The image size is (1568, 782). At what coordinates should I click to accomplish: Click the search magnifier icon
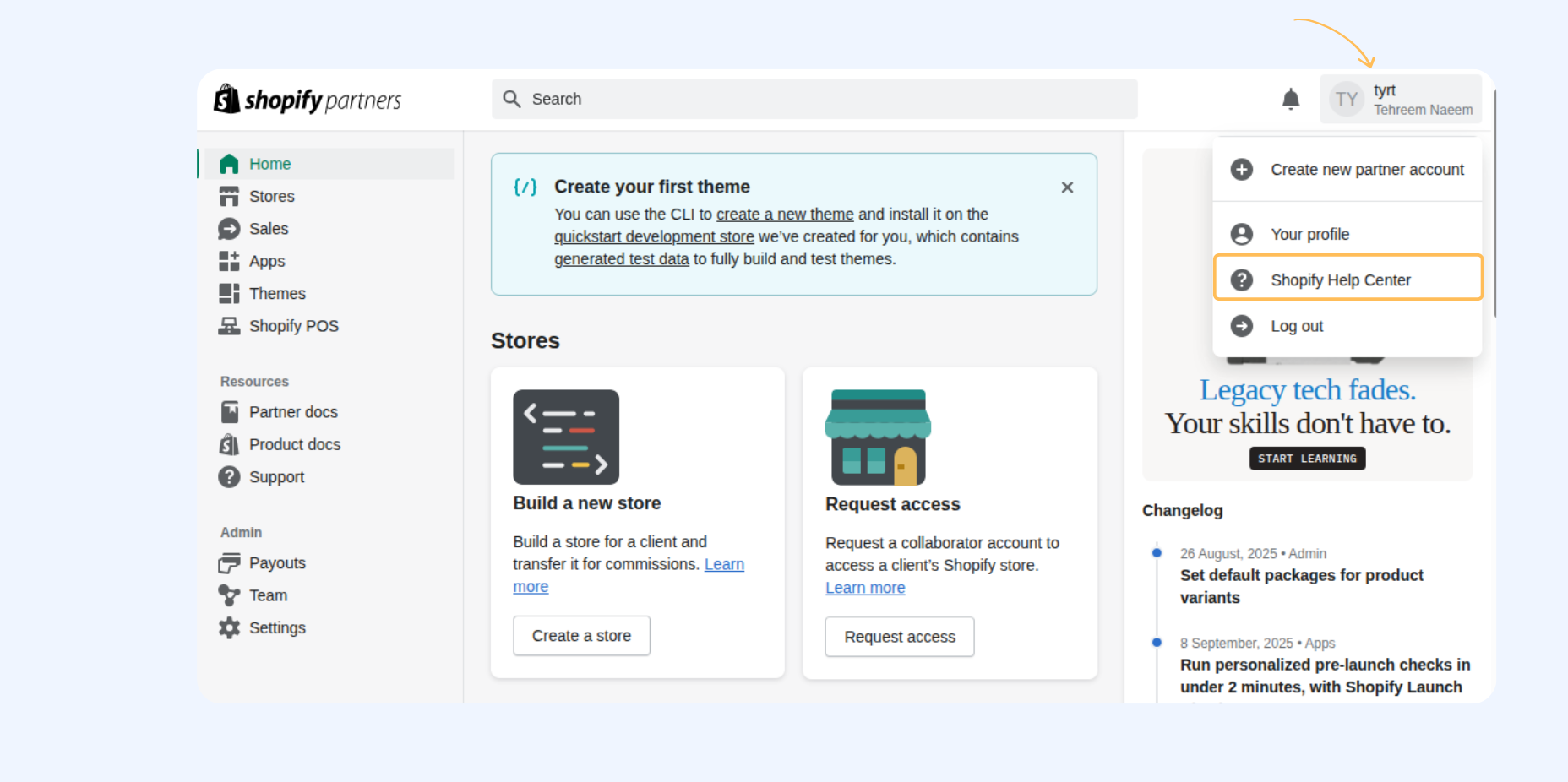[x=512, y=99]
